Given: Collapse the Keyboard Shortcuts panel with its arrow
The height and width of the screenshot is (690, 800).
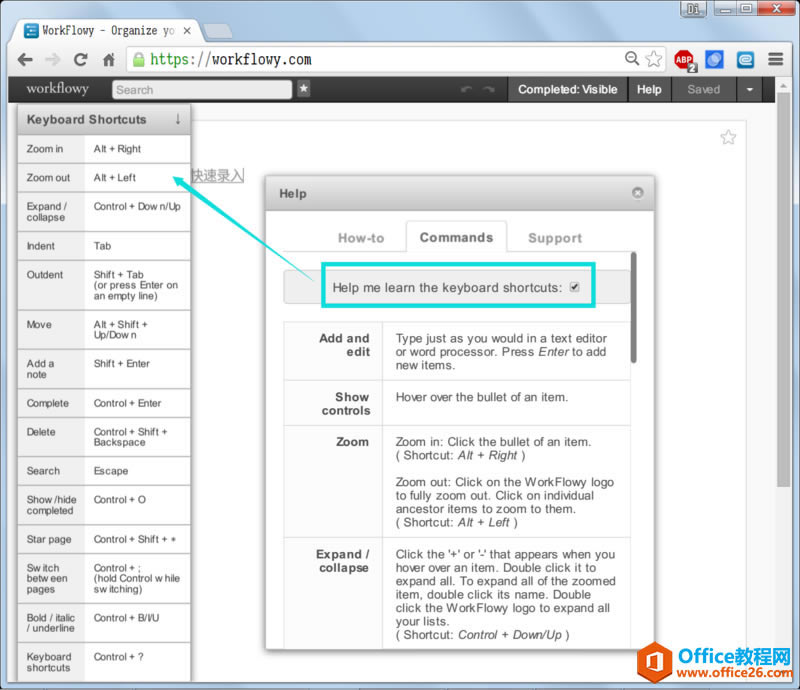Looking at the screenshot, I should point(177,119).
